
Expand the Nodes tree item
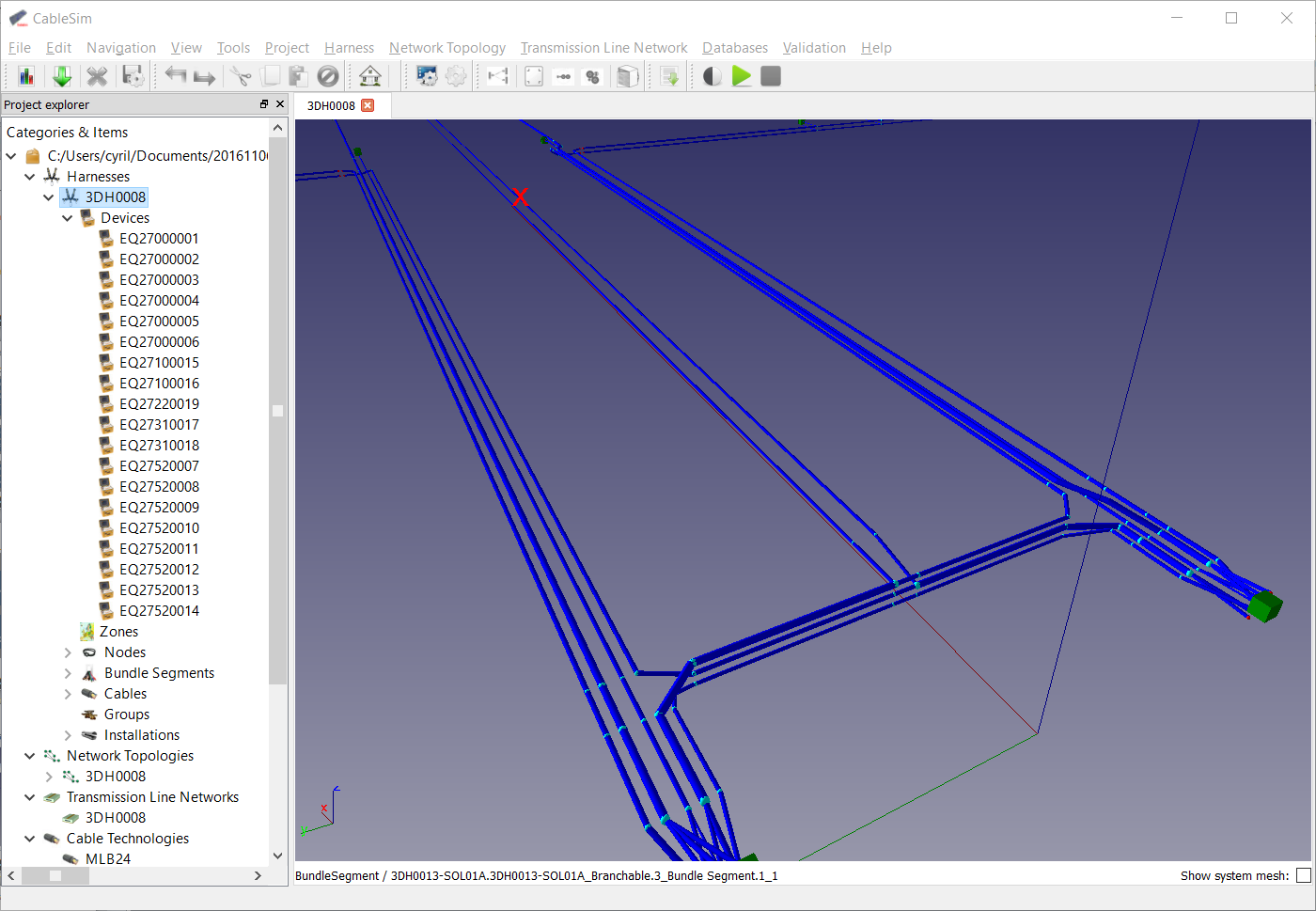[68, 652]
